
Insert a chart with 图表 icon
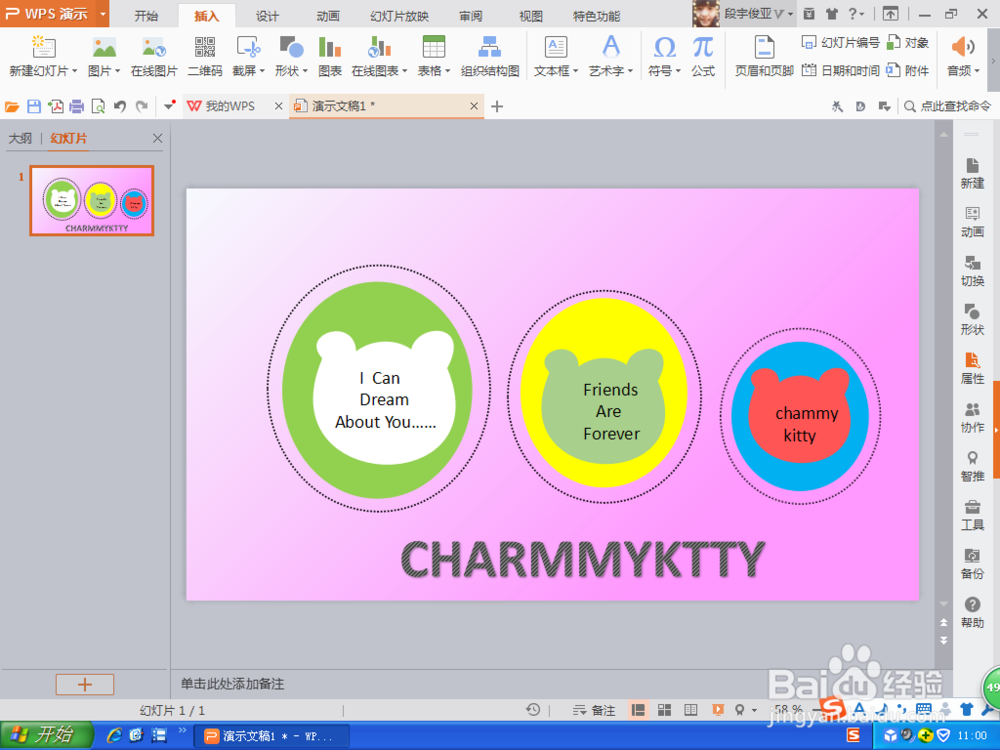point(330,47)
